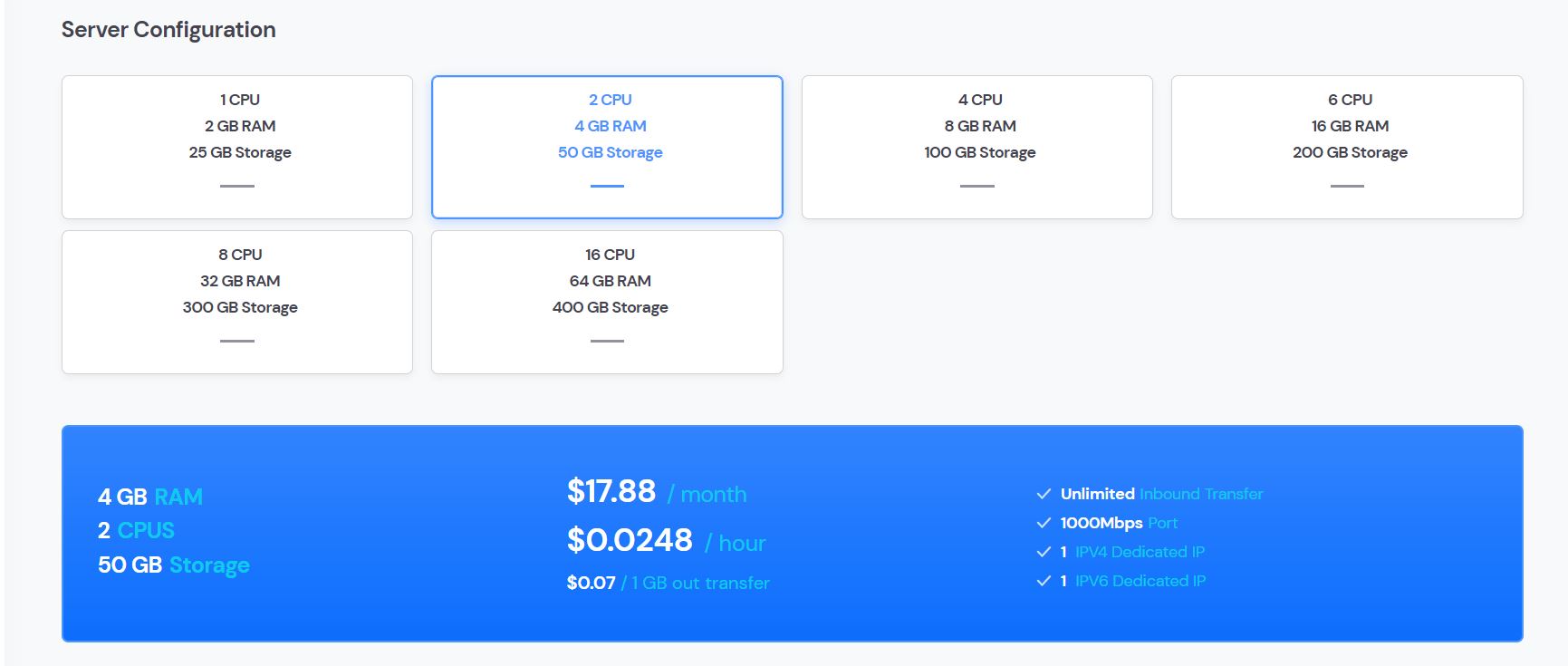Pick the 16 CPU 64 GB RAM server
1568x666 pixels.
[607, 301]
